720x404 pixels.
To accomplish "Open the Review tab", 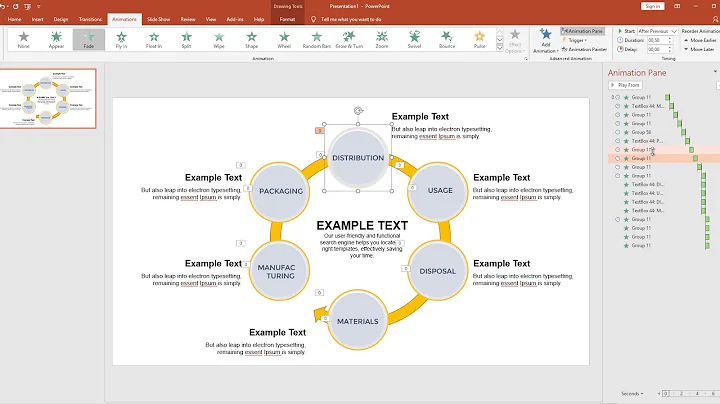I will click(x=188, y=19).
